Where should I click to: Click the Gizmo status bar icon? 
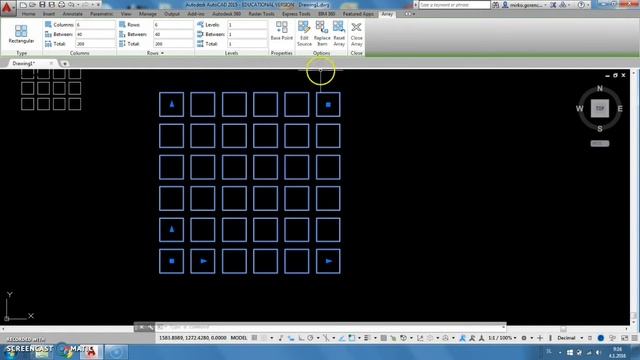[x=445, y=338]
